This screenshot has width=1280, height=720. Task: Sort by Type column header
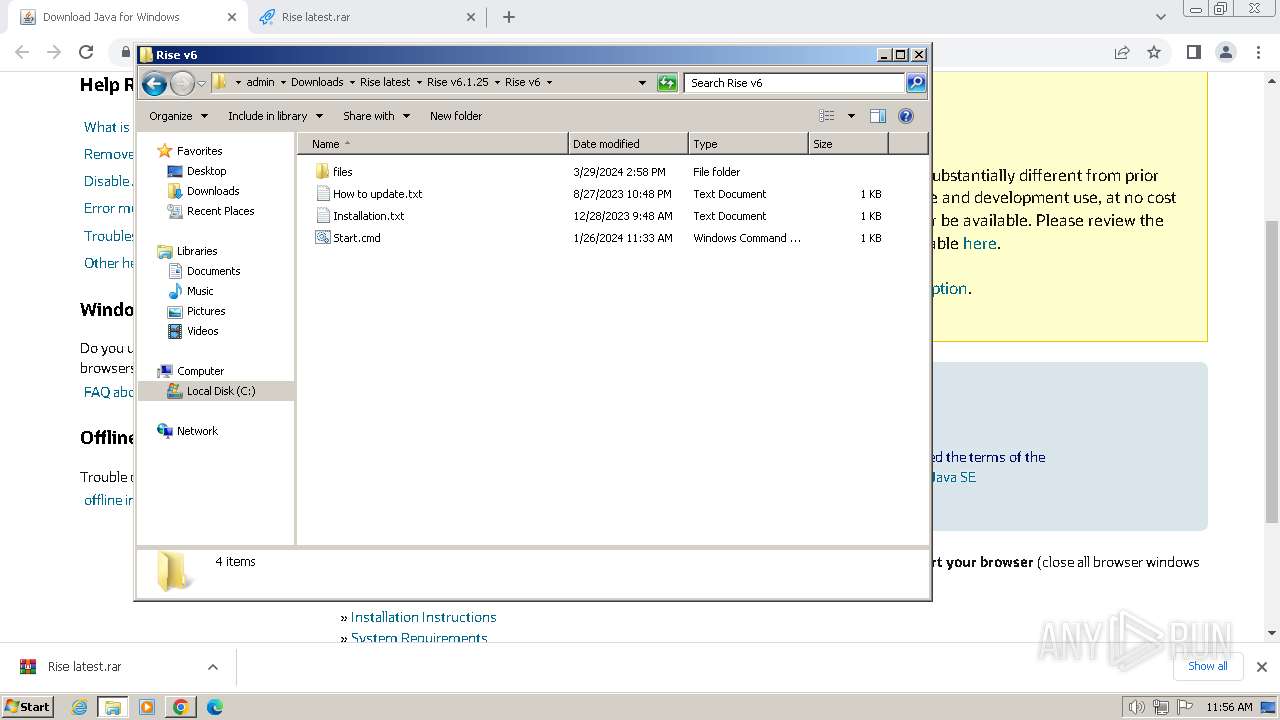click(x=748, y=144)
